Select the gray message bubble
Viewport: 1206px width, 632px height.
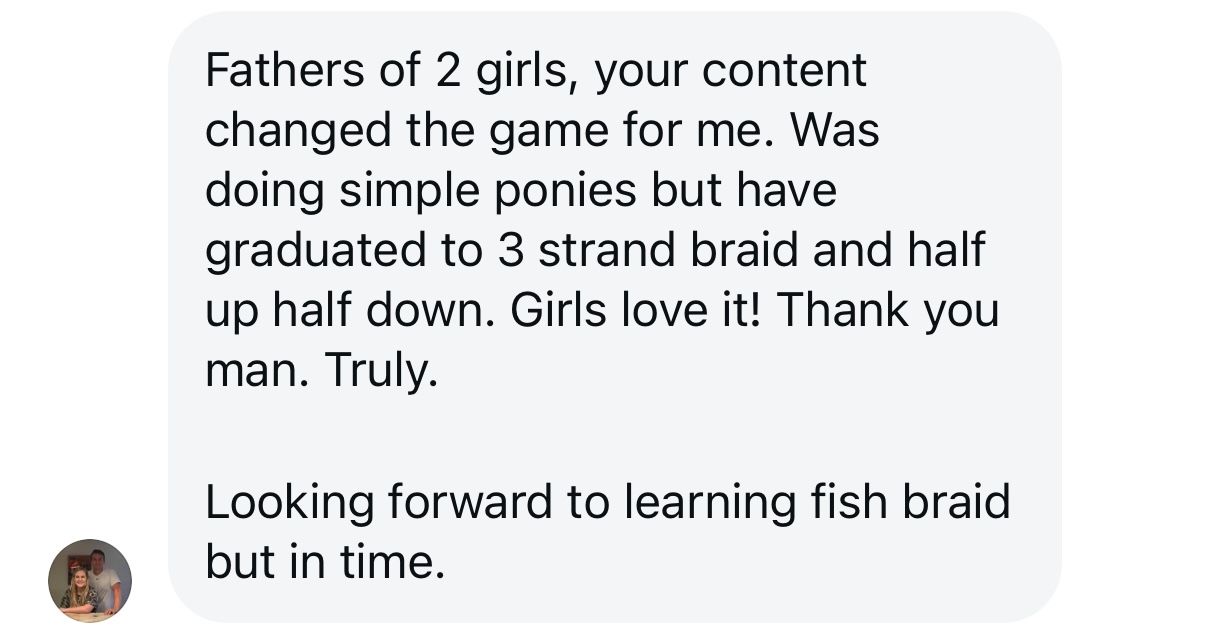click(x=614, y=317)
